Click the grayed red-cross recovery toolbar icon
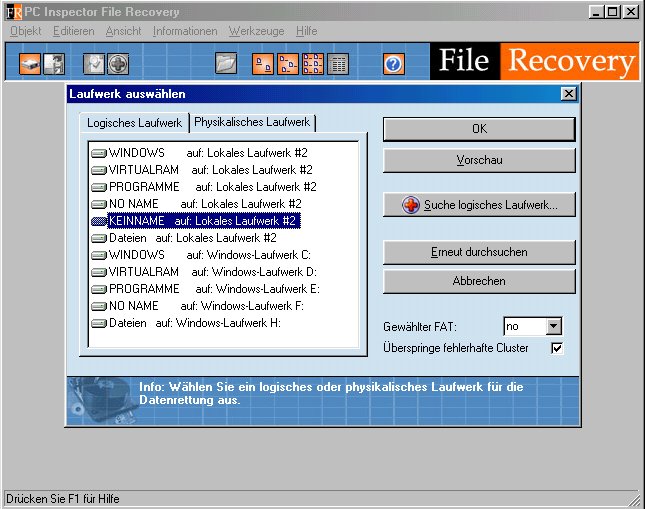The image size is (645, 509). [118, 64]
